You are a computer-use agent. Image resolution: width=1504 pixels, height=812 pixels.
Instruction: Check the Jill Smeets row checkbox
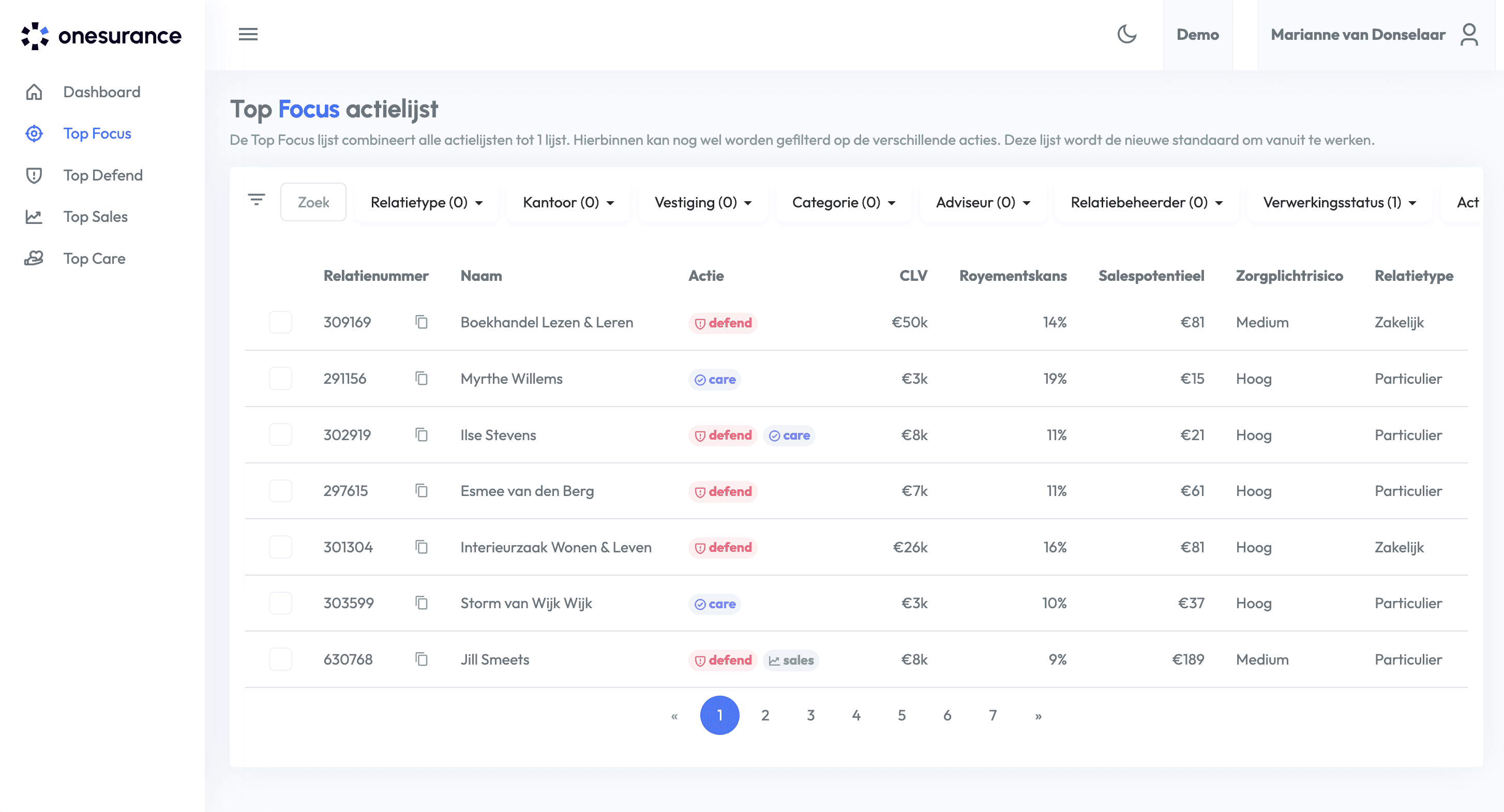click(x=280, y=659)
